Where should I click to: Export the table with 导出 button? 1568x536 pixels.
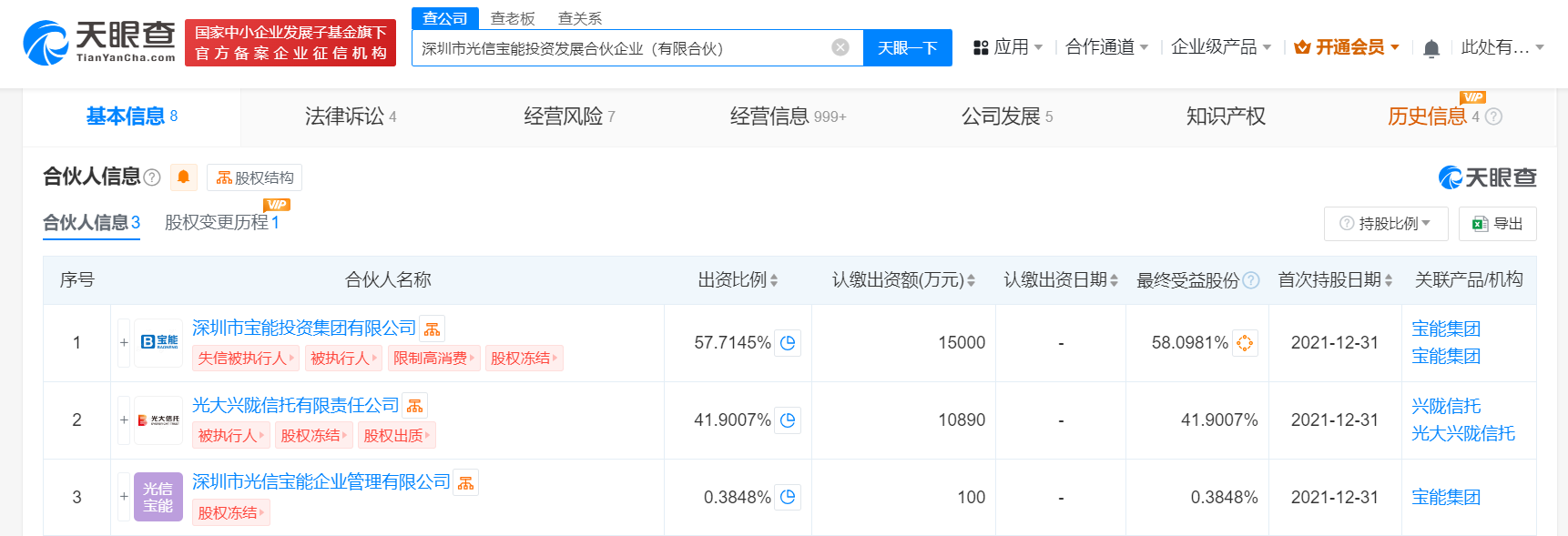tap(1498, 224)
